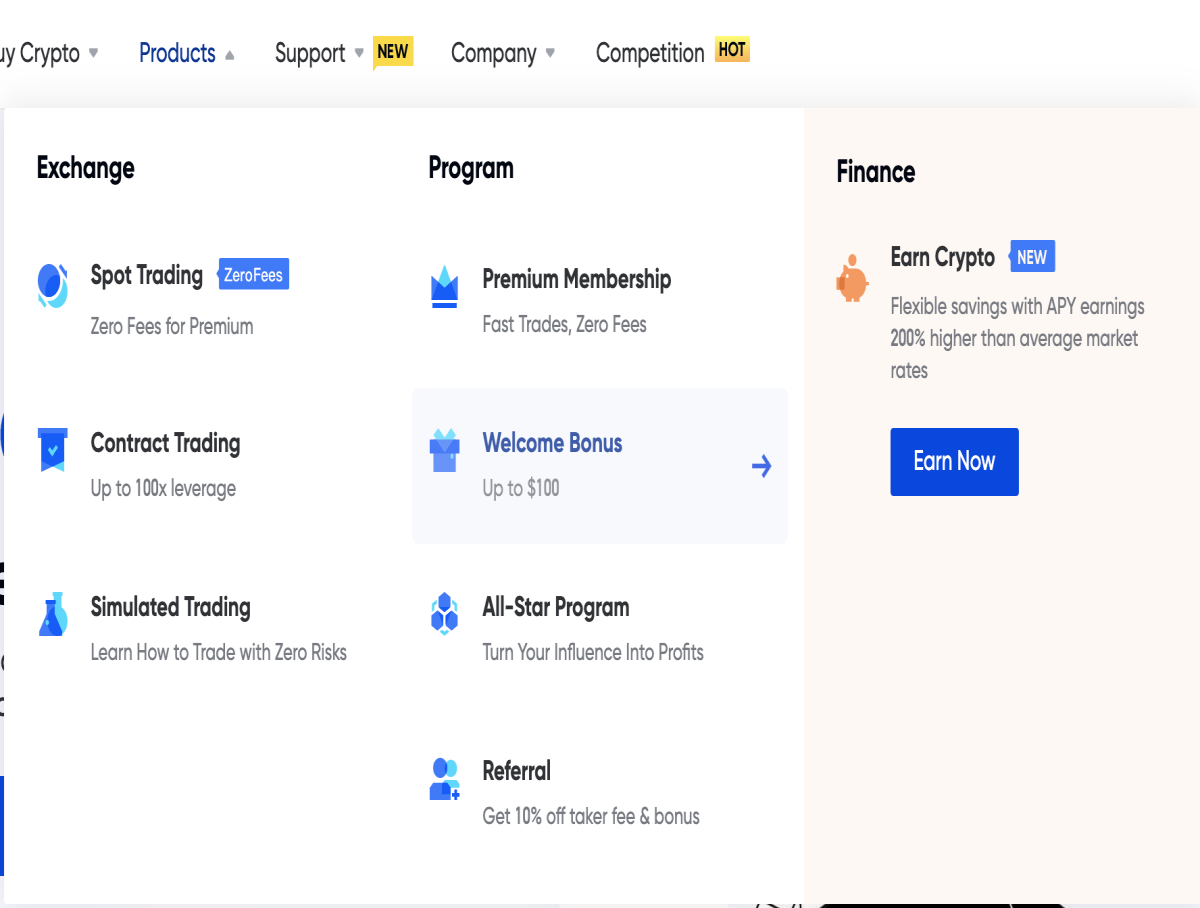Click the Simulated Trading flask icon
1200x908 pixels.
pyautogui.click(x=52, y=613)
